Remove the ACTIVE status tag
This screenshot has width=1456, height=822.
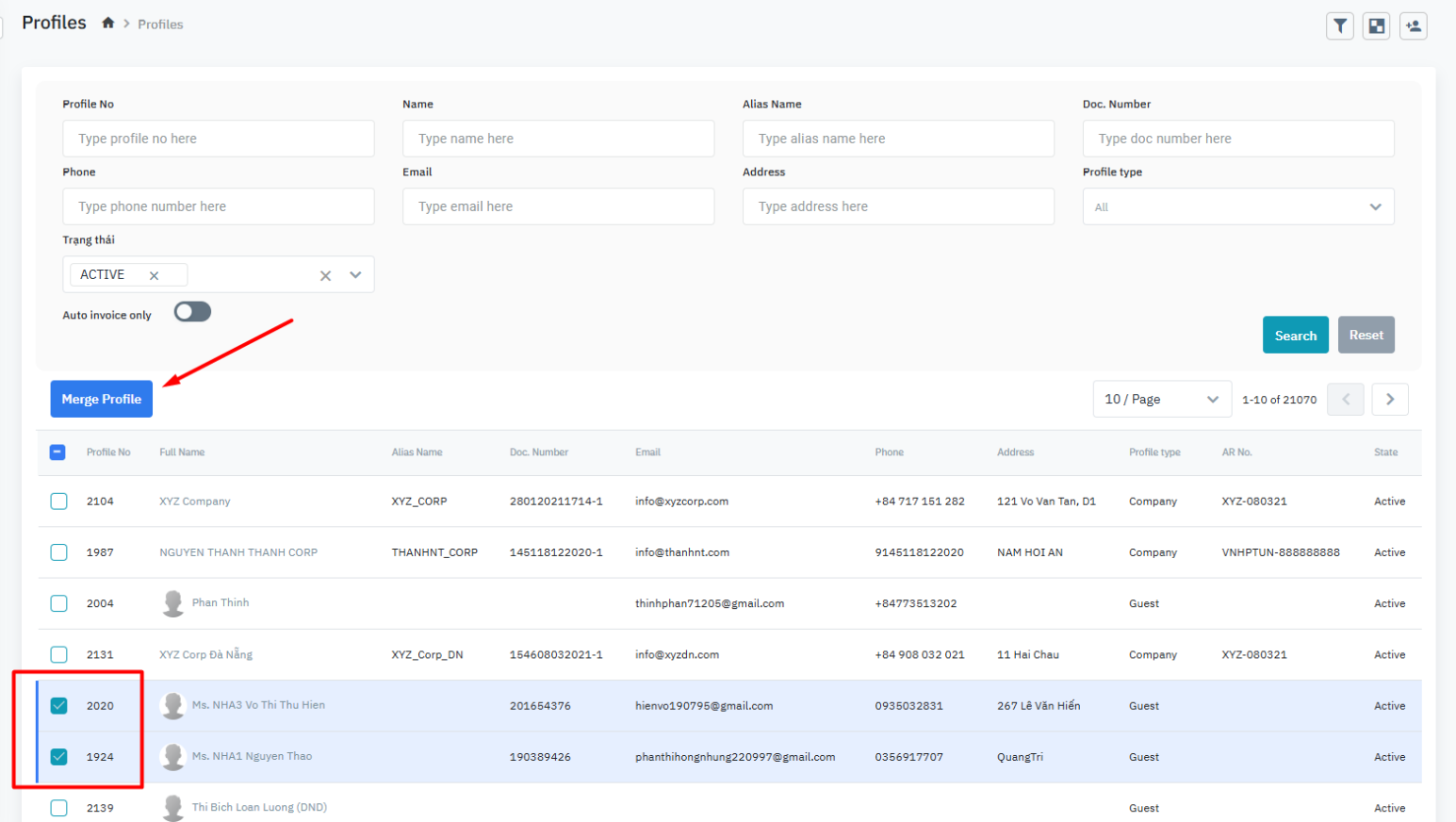154,275
